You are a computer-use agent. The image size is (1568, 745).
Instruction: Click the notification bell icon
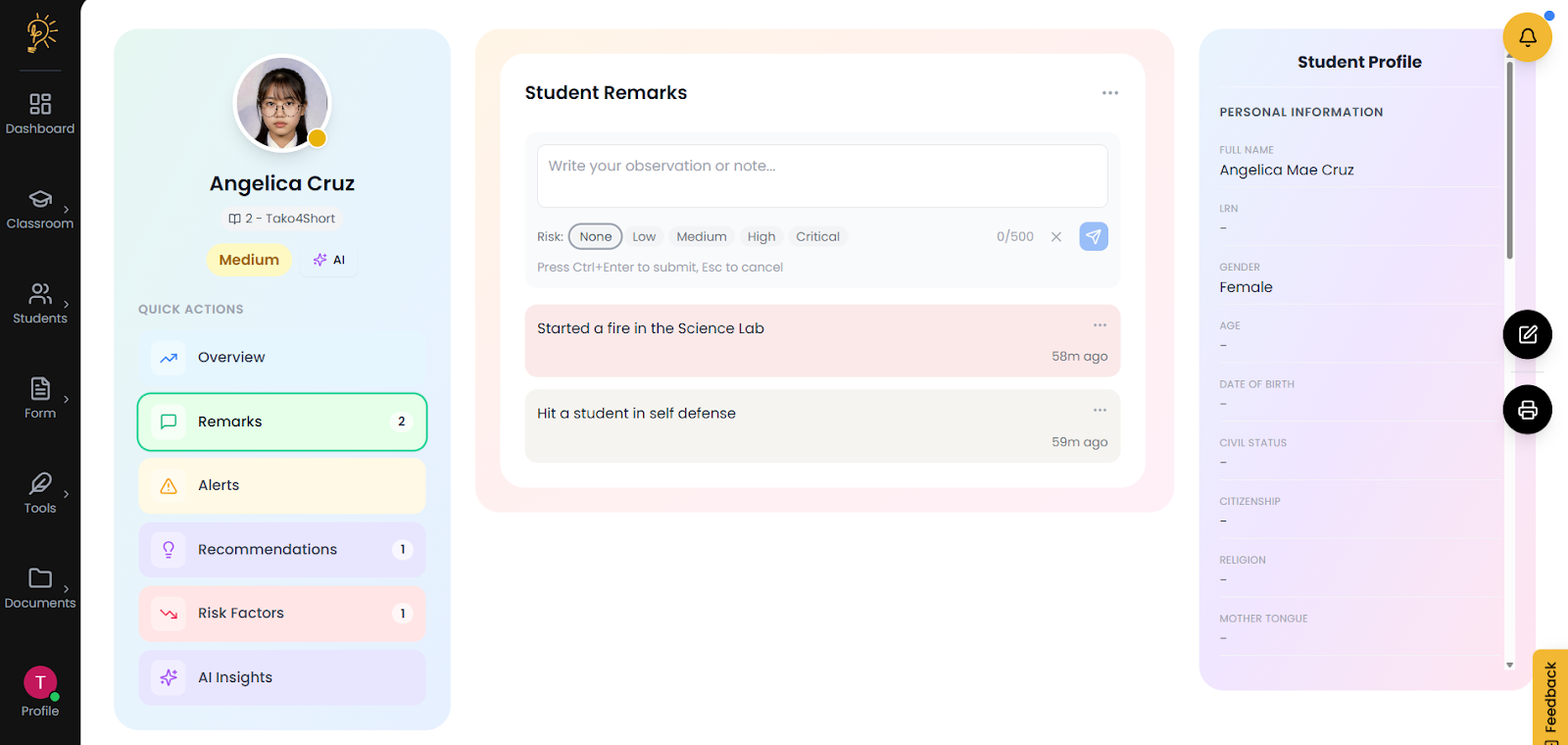point(1527,37)
